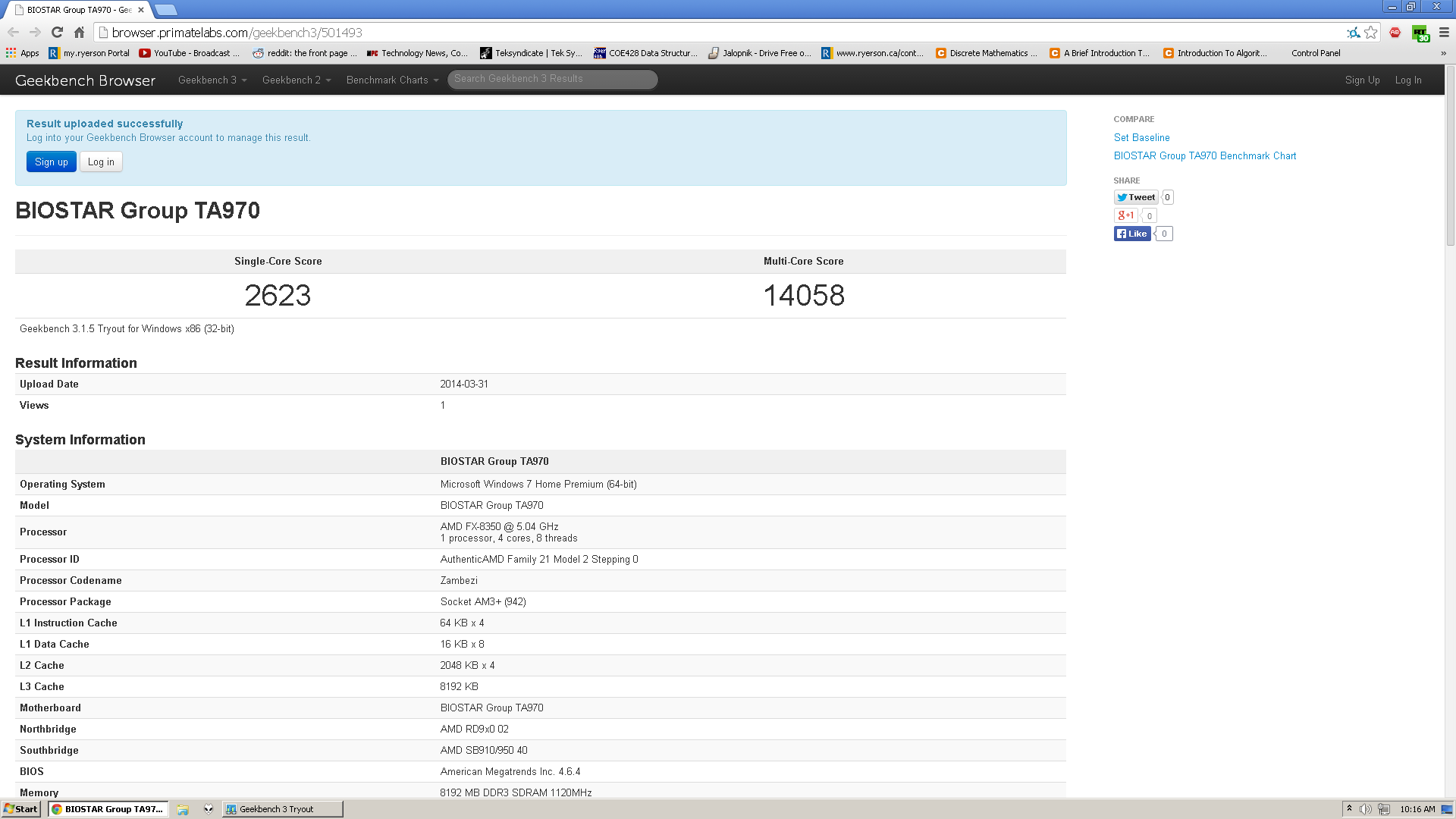Open reddit front page bookmark
The image size is (1456, 819).
[304, 53]
